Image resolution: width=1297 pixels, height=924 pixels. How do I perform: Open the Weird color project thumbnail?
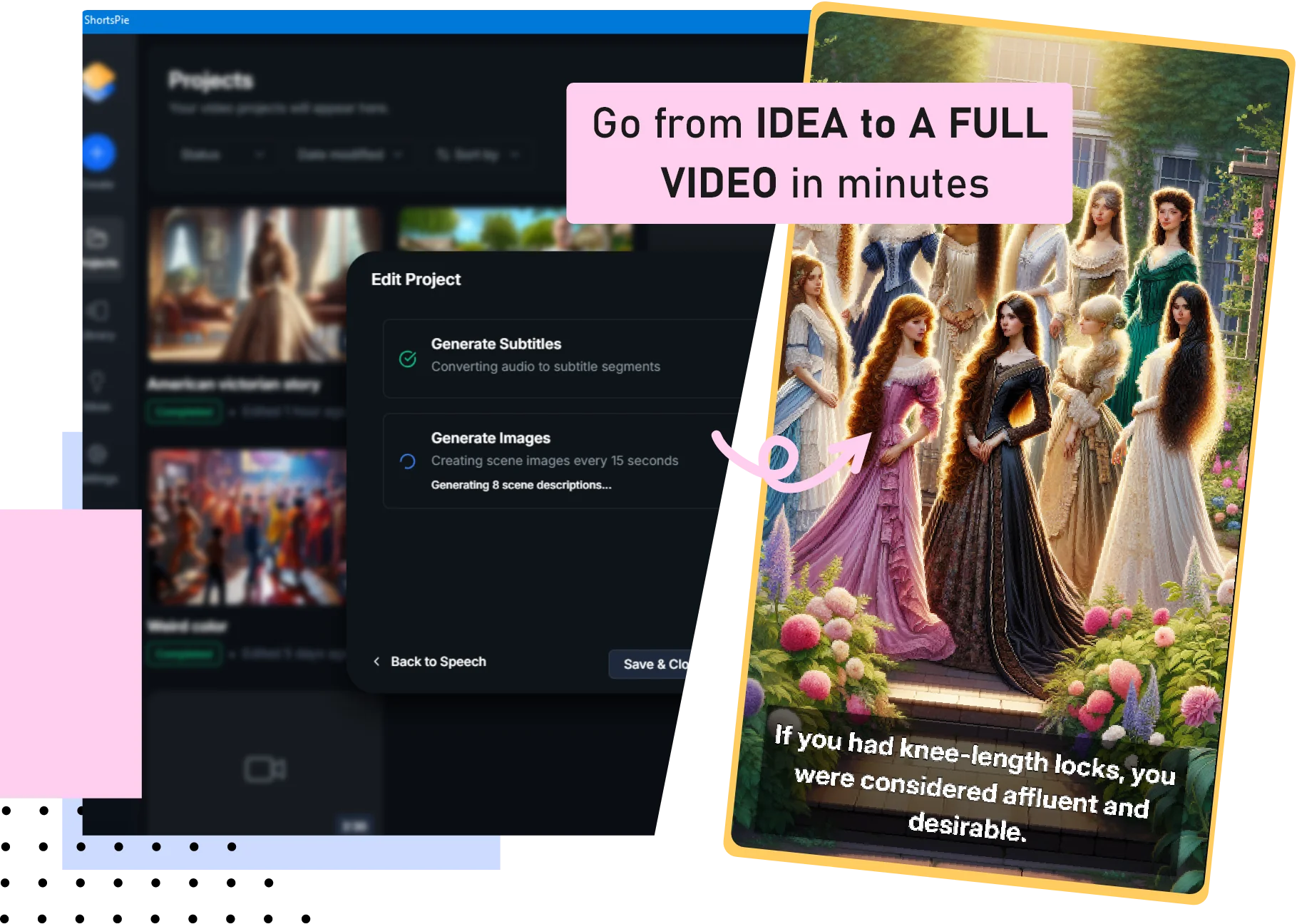coord(246,528)
